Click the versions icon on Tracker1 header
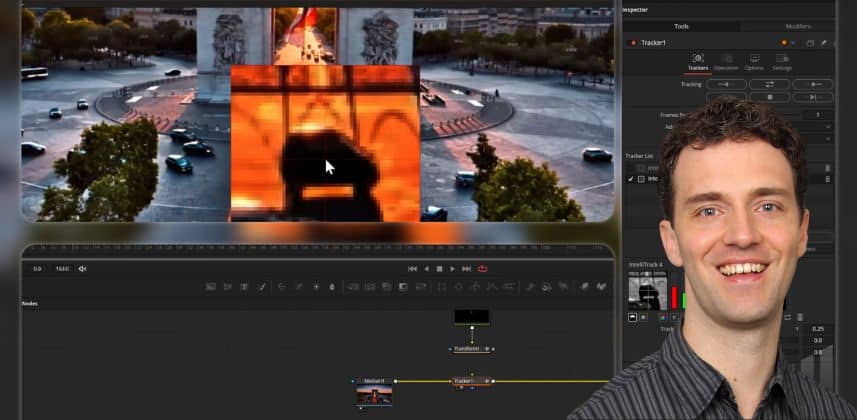The width and height of the screenshot is (857, 420). coord(811,43)
